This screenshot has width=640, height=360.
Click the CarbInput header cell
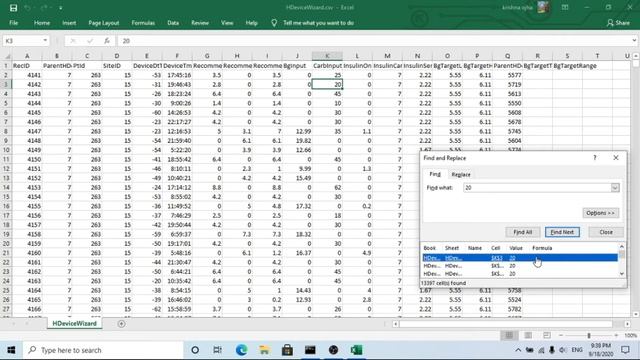327,66
